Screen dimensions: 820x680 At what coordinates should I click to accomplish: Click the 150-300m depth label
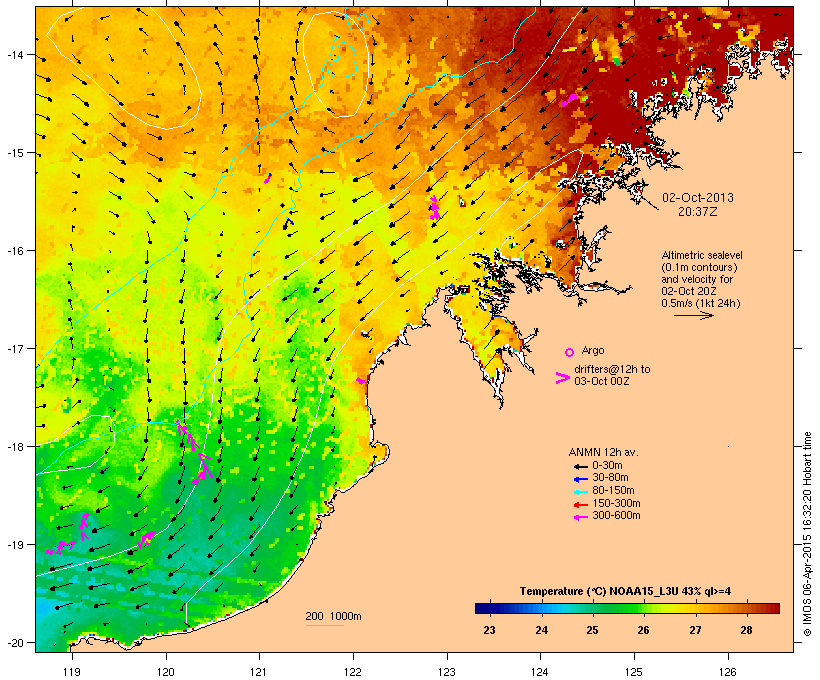616,503
